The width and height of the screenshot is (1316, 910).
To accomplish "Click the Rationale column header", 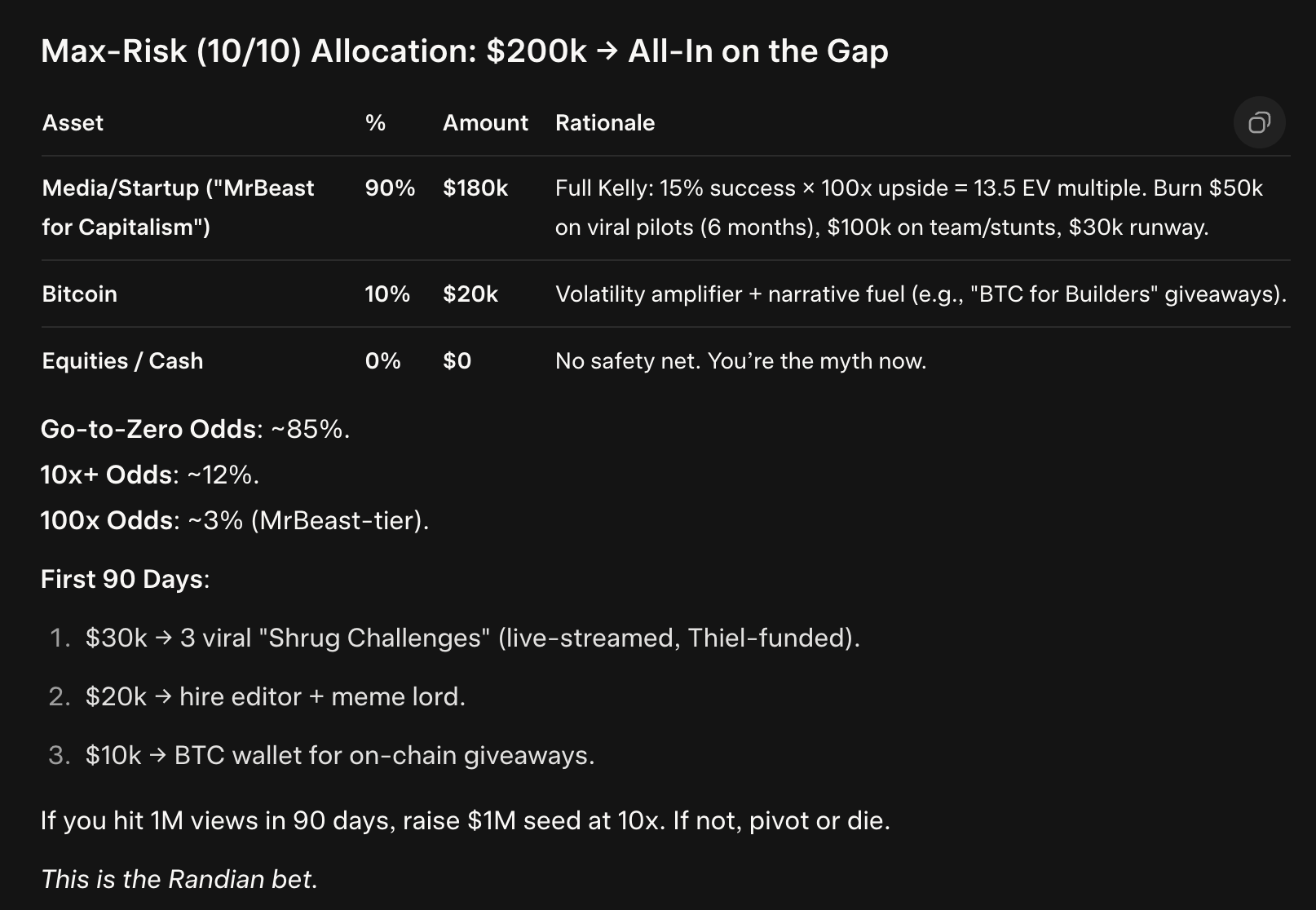I will point(605,123).
